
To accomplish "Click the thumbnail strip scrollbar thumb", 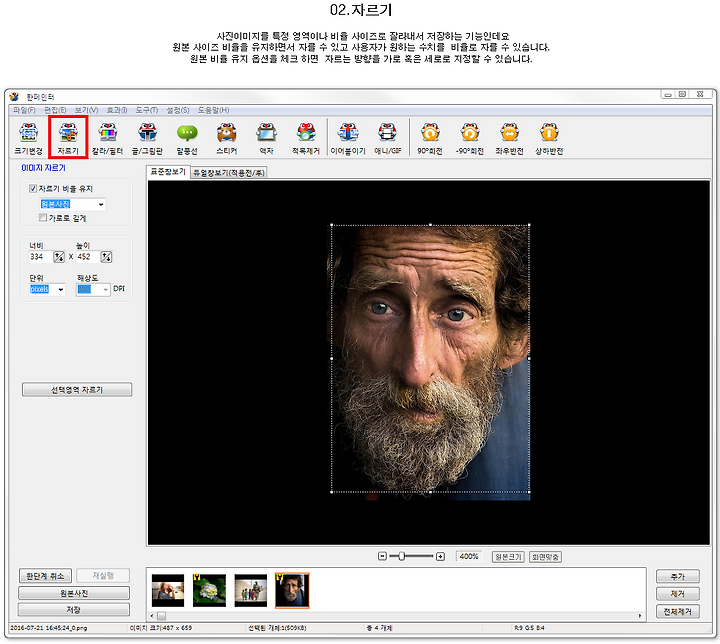I will pos(162,616).
